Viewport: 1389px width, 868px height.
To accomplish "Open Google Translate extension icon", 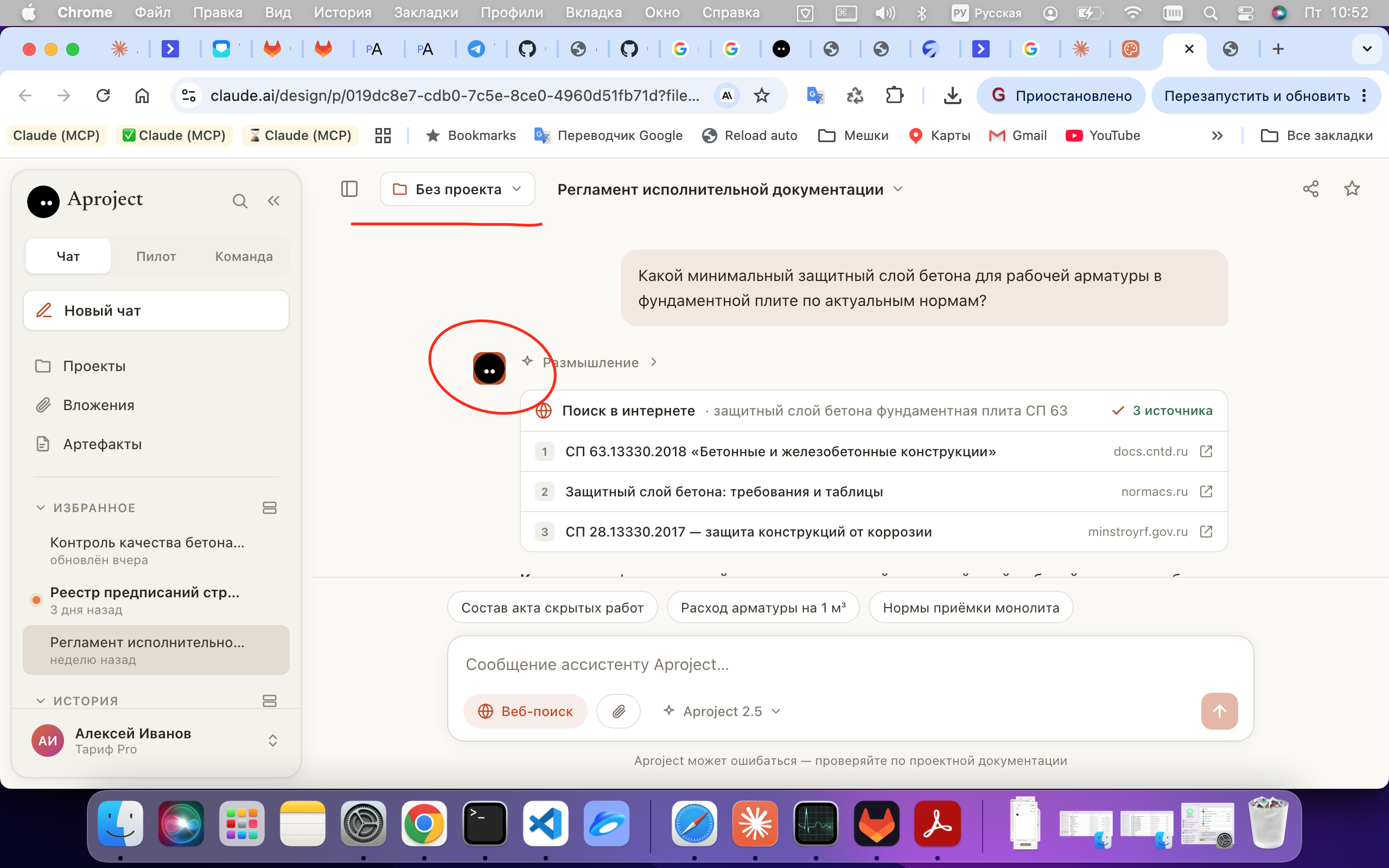I will tap(815, 95).
